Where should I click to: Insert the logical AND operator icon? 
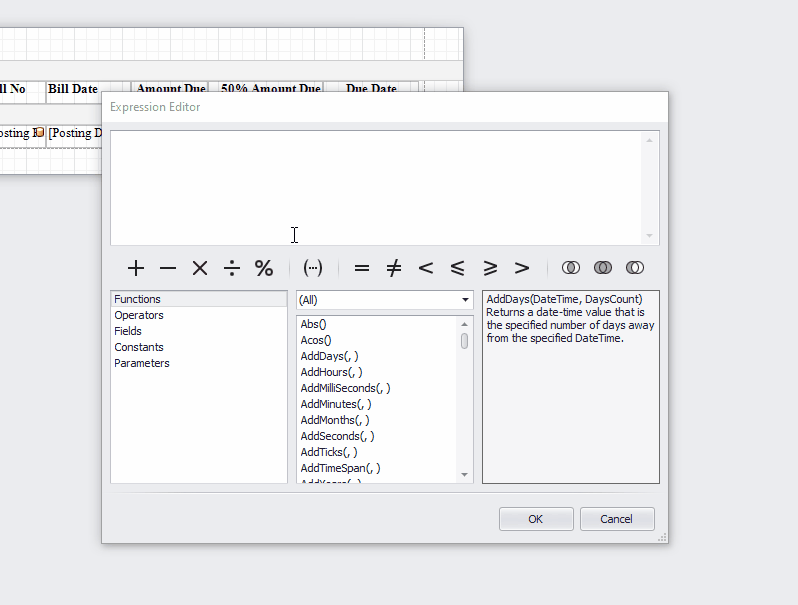click(x=571, y=268)
